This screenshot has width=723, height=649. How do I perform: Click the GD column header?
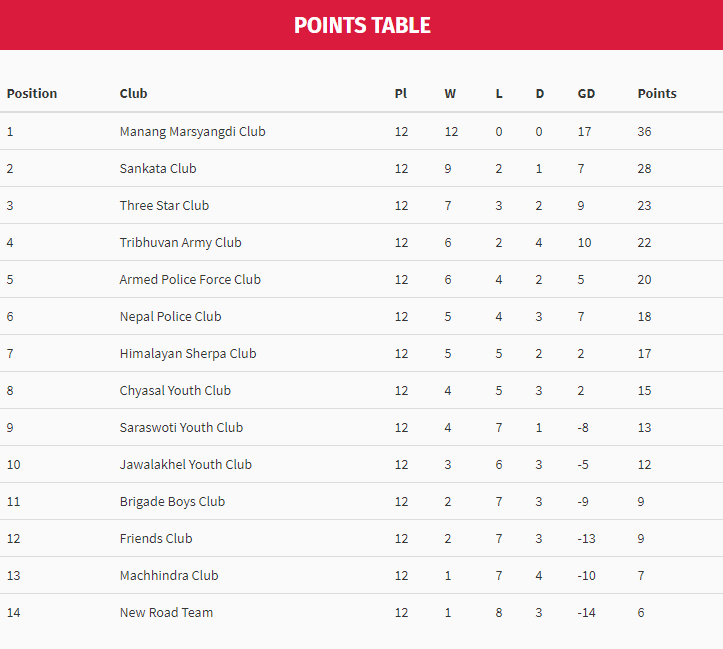pyautogui.click(x=586, y=94)
